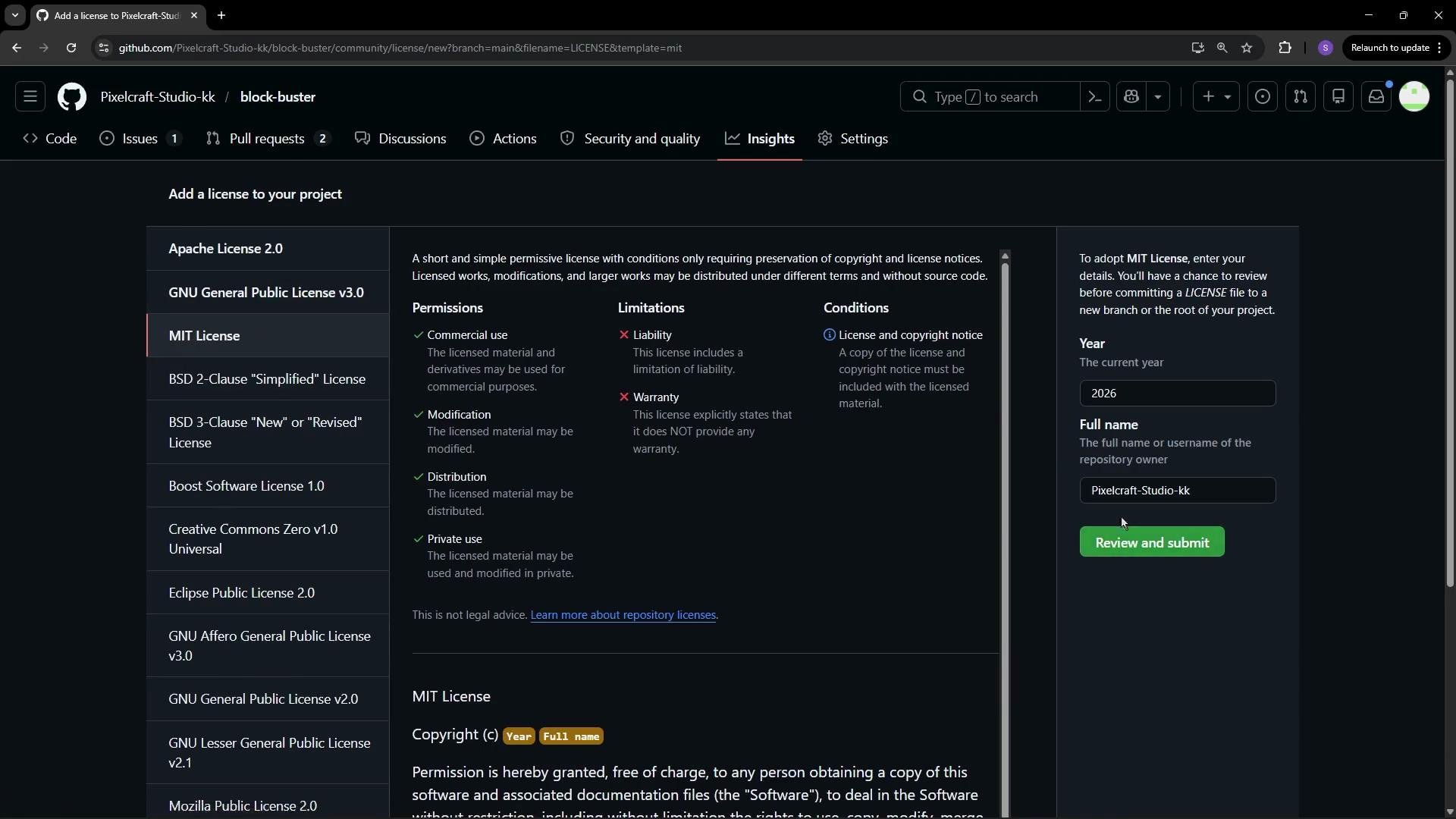This screenshot has height=819, width=1456.
Task: Select Boost Software License 1.0
Action: click(x=268, y=486)
